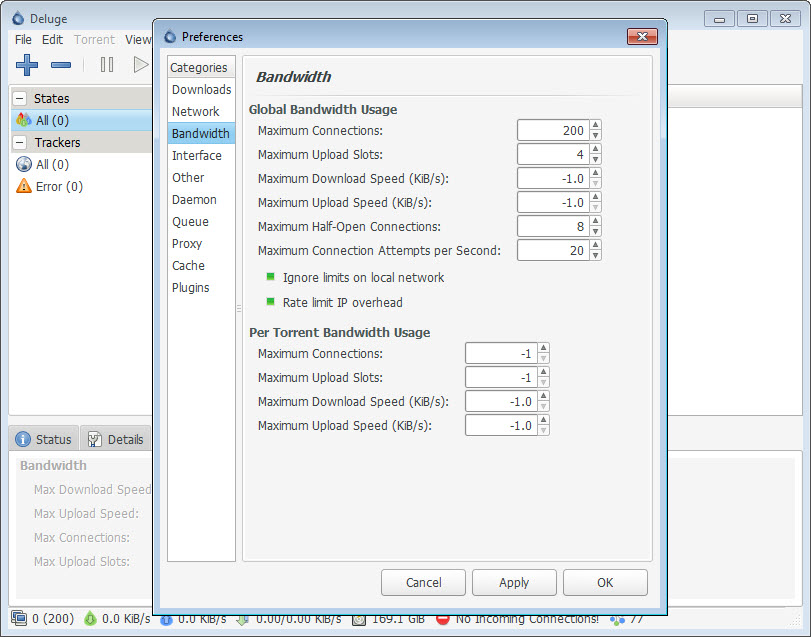Open the Other category

pos(201,177)
